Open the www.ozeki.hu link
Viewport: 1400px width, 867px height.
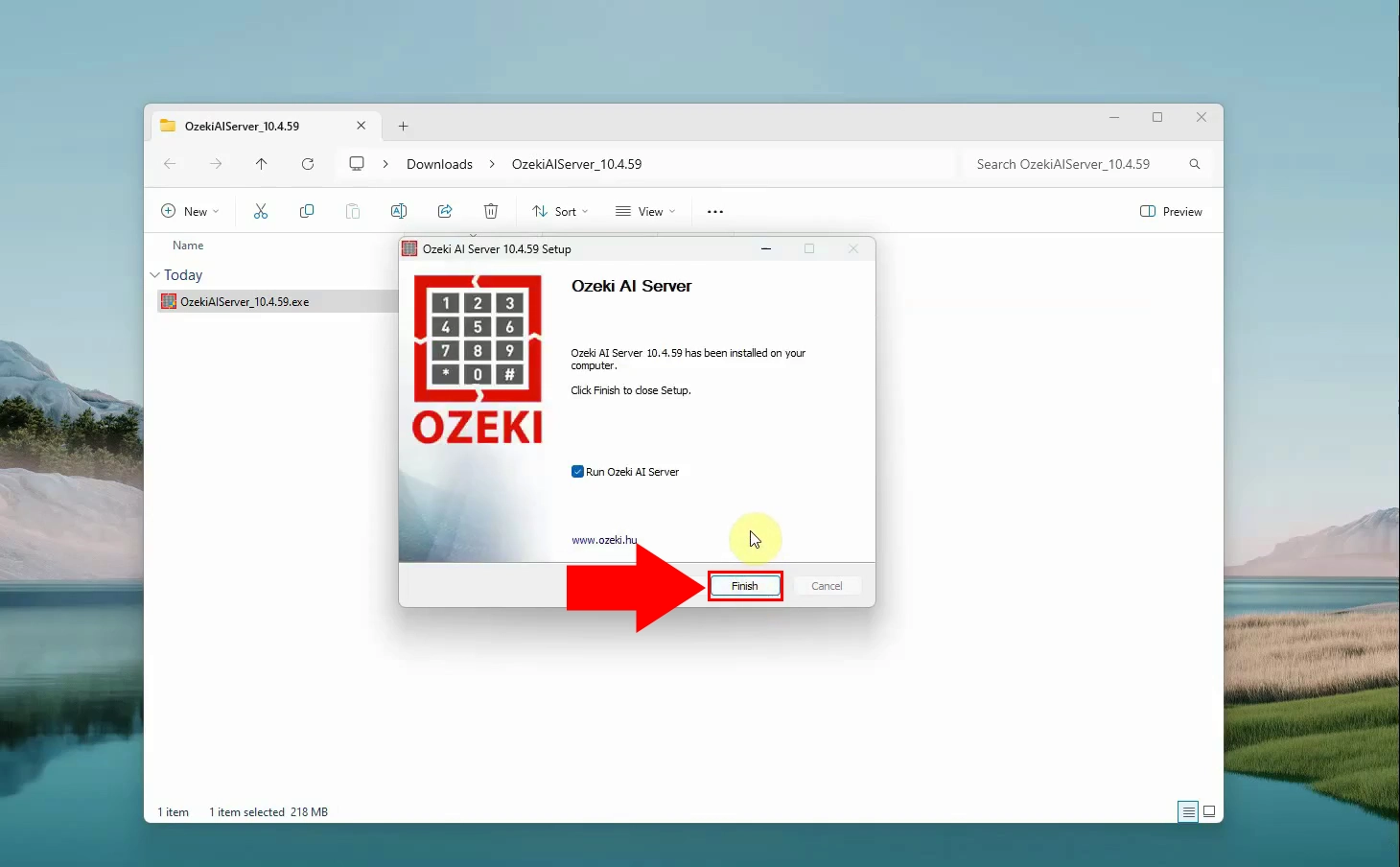pyautogui.click(x=604, y=540)
